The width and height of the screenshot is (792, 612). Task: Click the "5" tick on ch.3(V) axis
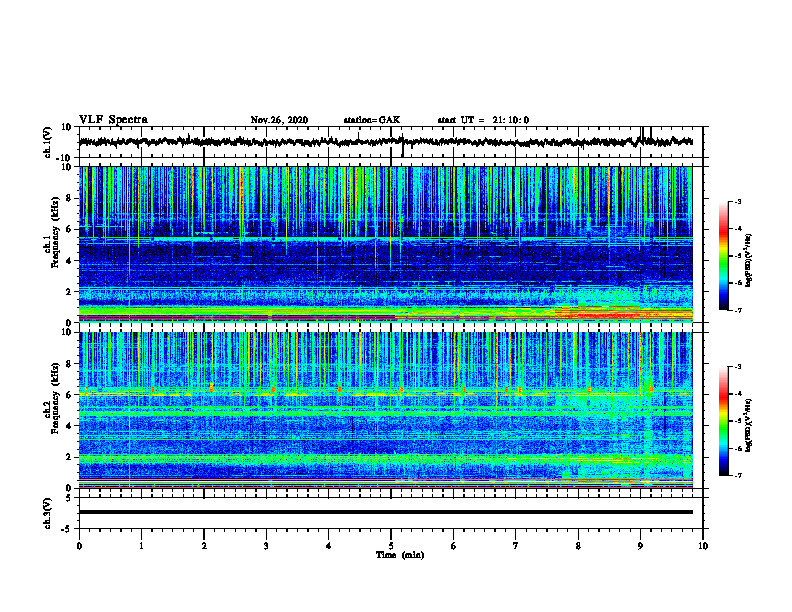pyautogui.click(x=69, y=498)
